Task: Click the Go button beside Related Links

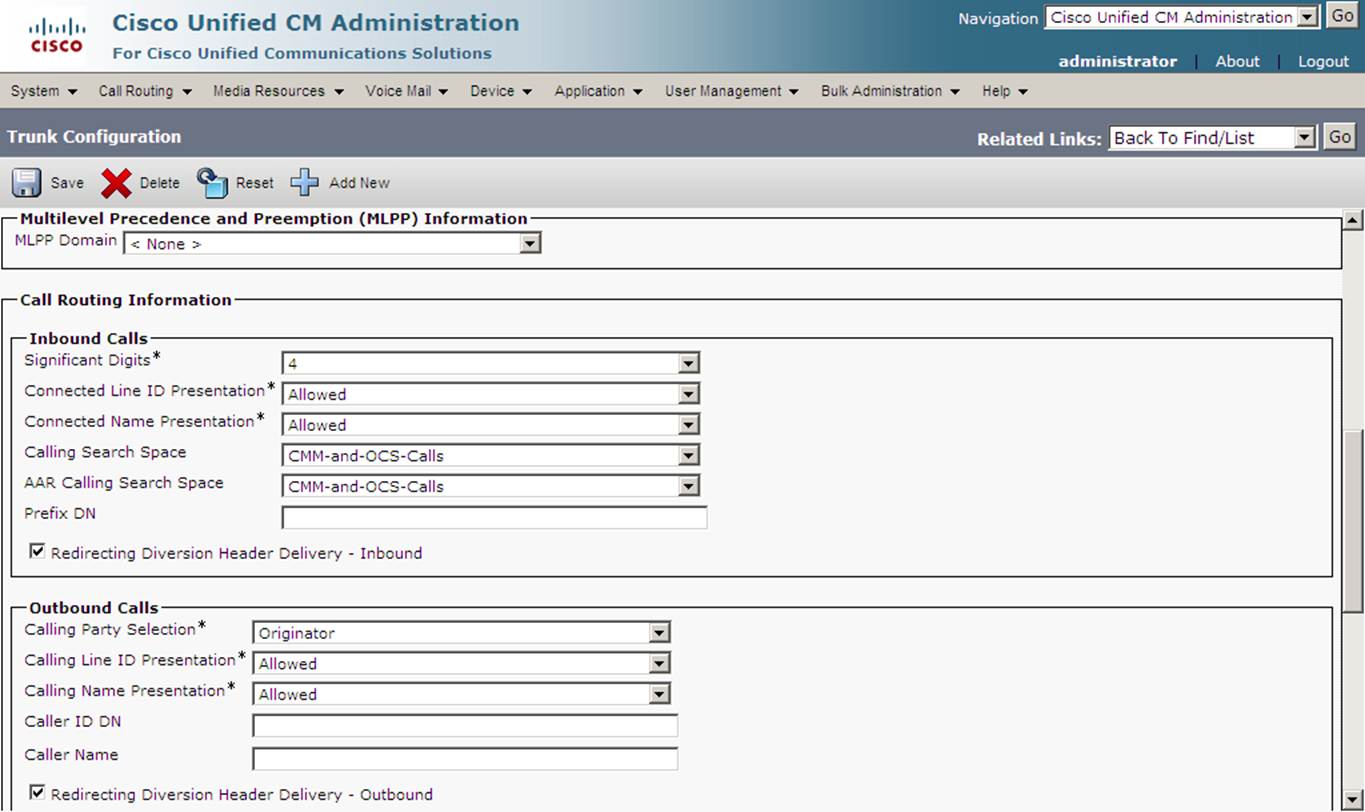Action: click(x=1339, y=138)
